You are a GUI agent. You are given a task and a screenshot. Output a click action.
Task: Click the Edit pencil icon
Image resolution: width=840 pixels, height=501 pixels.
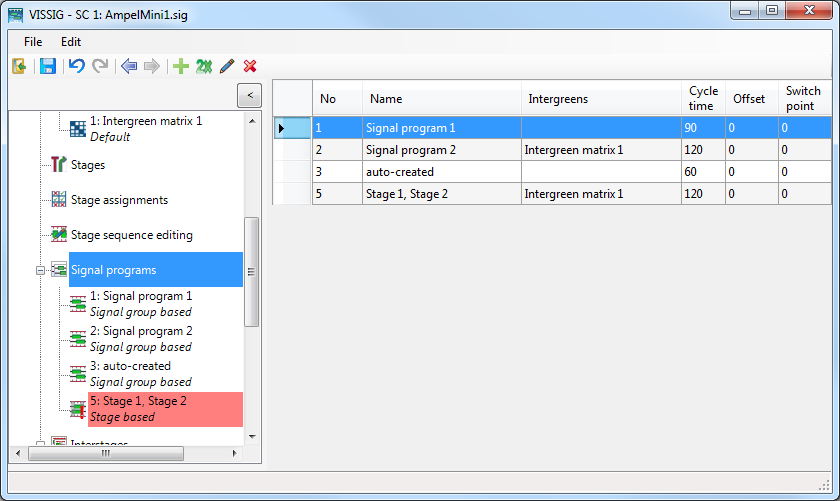(x=227, y=66)
